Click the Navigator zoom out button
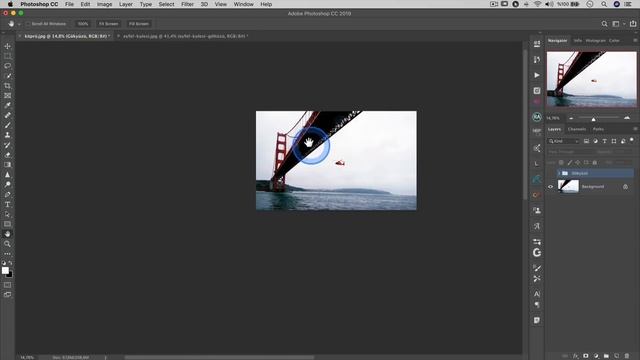Image resolution: width=640 pixels, height=360 pixels. click(571, 118)
